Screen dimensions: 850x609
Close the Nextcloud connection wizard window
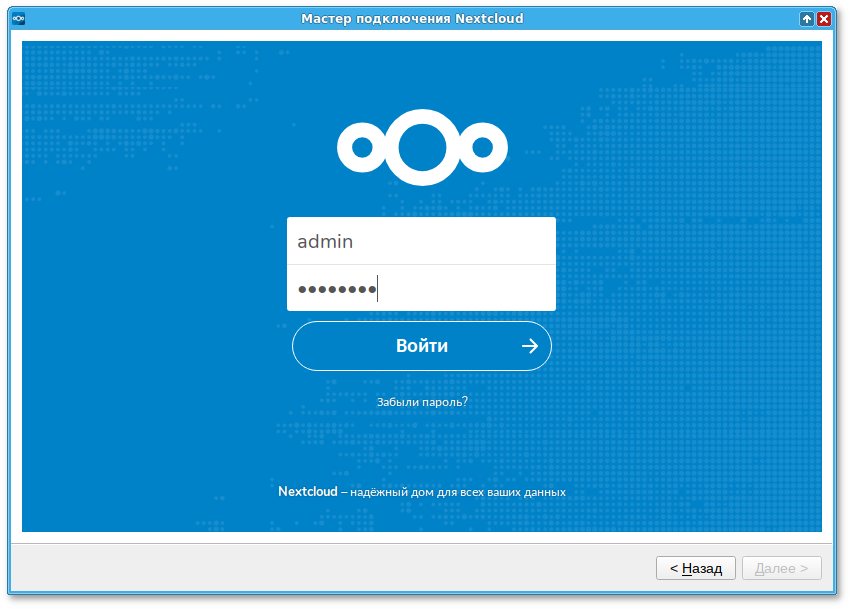pyautogui.click(x=824, y=19)
